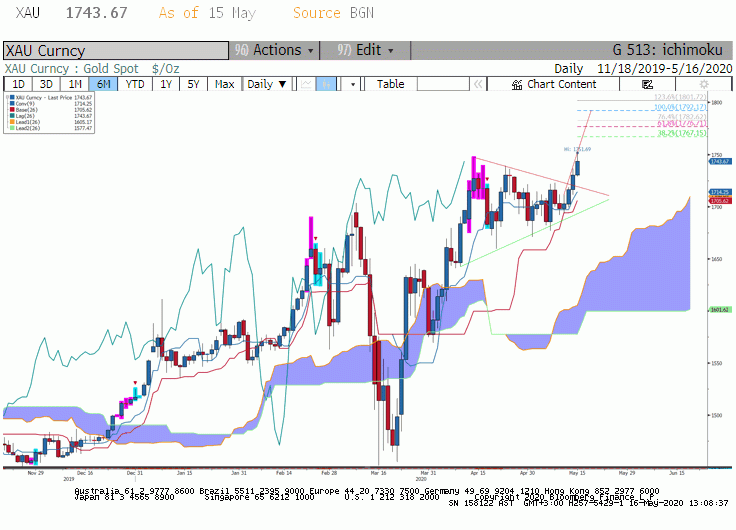736x530 pixels.
Task: Click the 61.8% Fibonacci level label
Action: pyautogui.click(x=682, y=123)
